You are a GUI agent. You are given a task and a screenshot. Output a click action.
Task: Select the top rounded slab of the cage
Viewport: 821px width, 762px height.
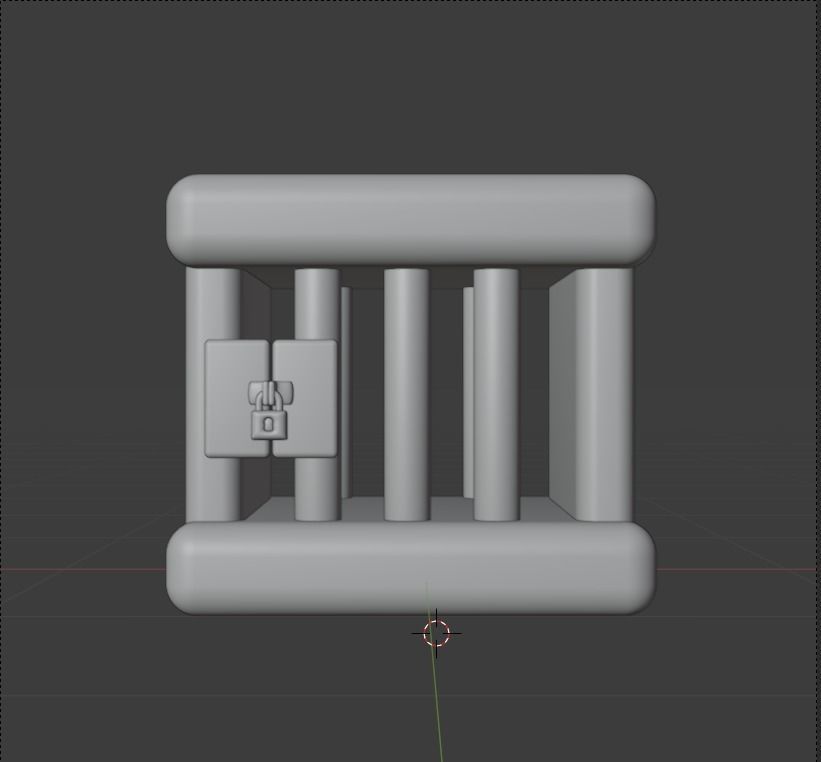tap(410, 219)
